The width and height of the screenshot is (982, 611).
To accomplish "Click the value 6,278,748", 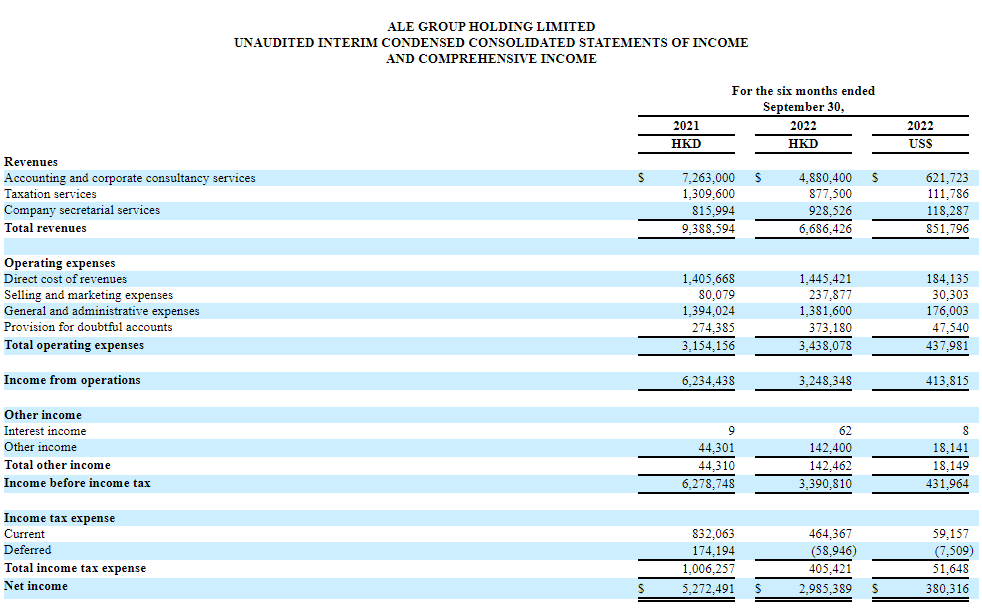I will (708, 485).
